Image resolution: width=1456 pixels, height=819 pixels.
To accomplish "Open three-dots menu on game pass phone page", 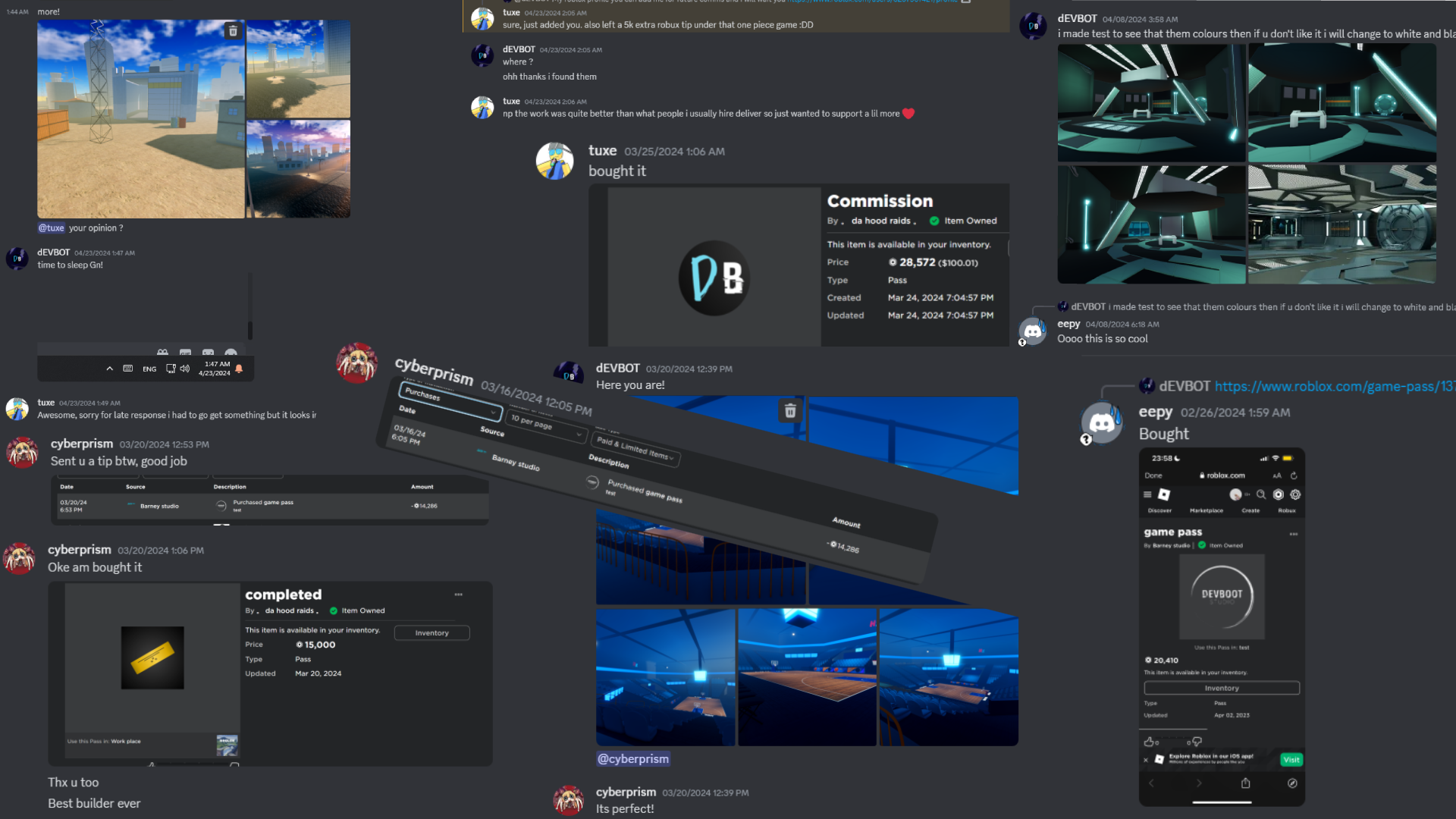I will pos(1294,534).
